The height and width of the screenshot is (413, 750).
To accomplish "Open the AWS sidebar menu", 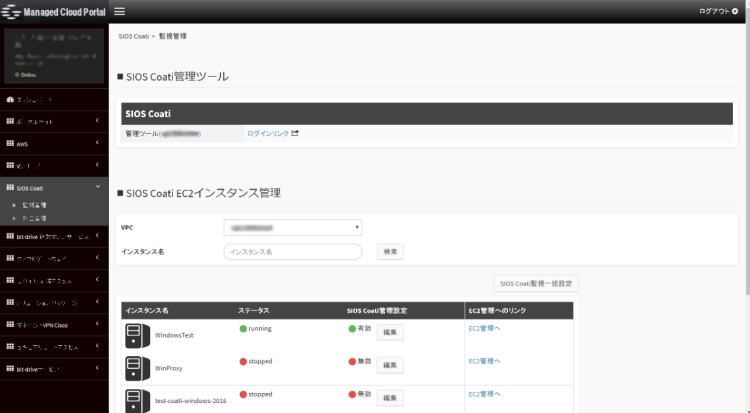I will pos(54,143).
